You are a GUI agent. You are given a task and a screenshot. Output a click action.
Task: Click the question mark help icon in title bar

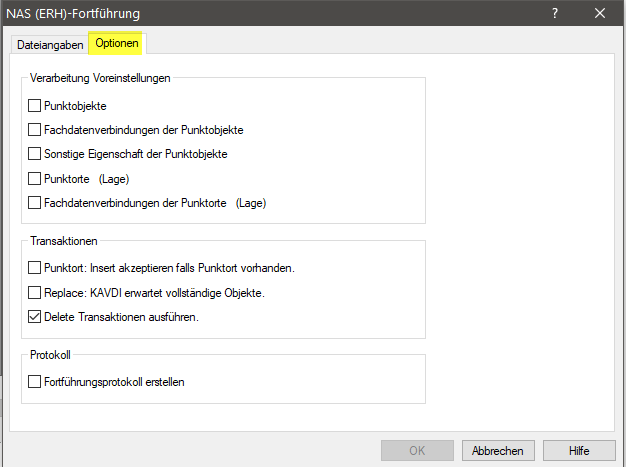[x=555, y=14]
